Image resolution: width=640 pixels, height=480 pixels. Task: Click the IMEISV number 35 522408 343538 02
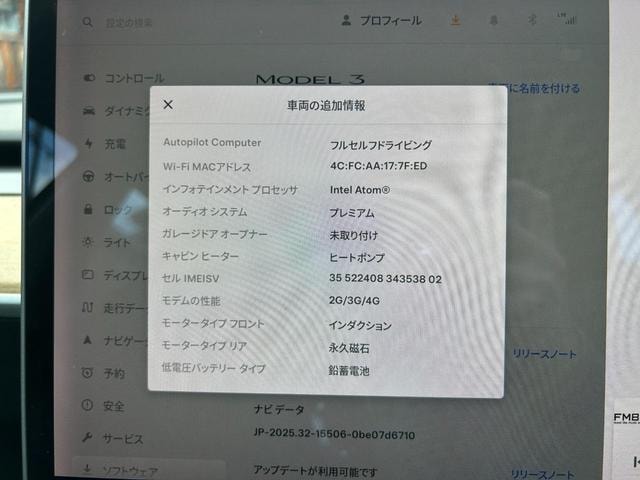(x=385, y=279)
